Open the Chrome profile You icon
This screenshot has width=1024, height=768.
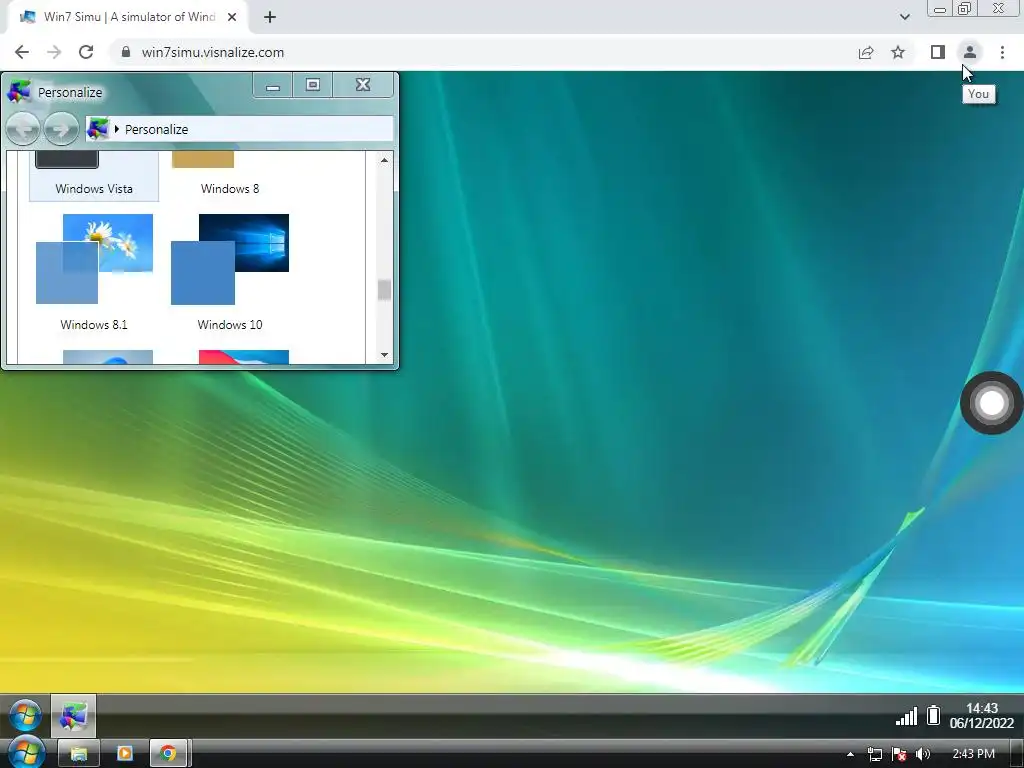tap(970, 52)
